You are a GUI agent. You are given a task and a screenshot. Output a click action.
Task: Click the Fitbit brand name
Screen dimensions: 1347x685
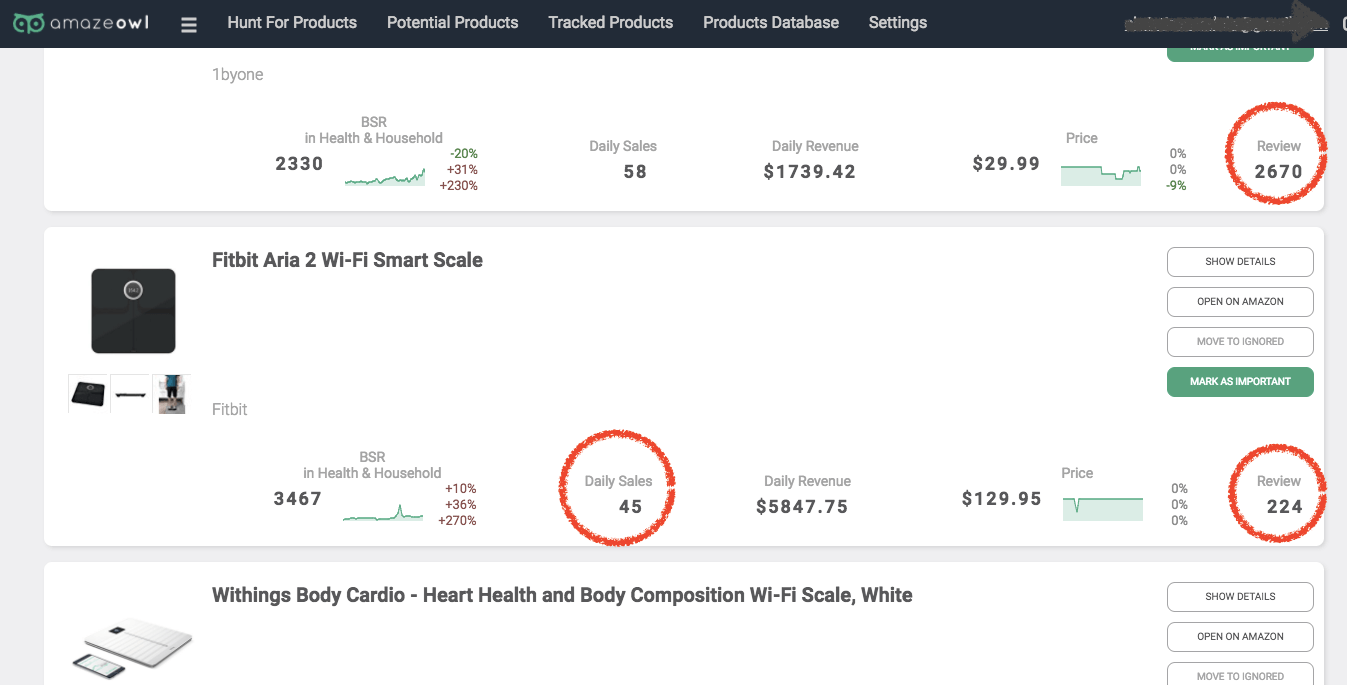[x=230, y=410]
